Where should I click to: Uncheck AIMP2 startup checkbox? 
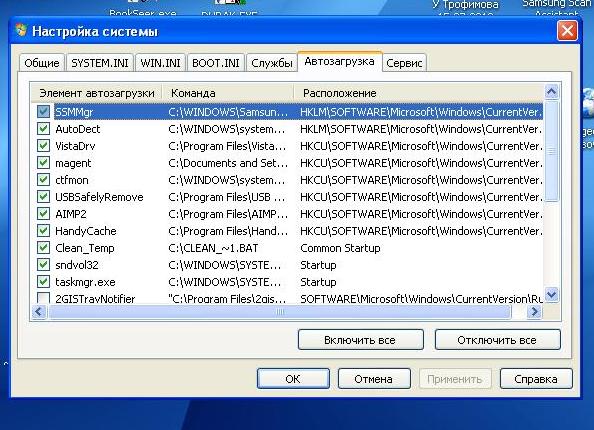coord(43,214)
